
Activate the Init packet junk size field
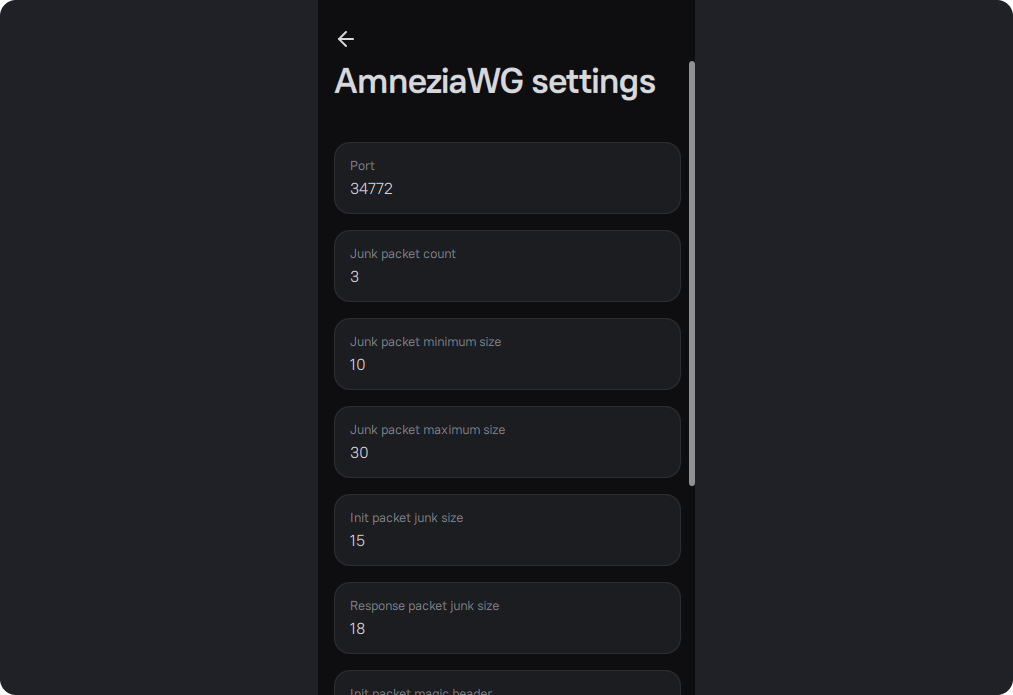point(507,530)
